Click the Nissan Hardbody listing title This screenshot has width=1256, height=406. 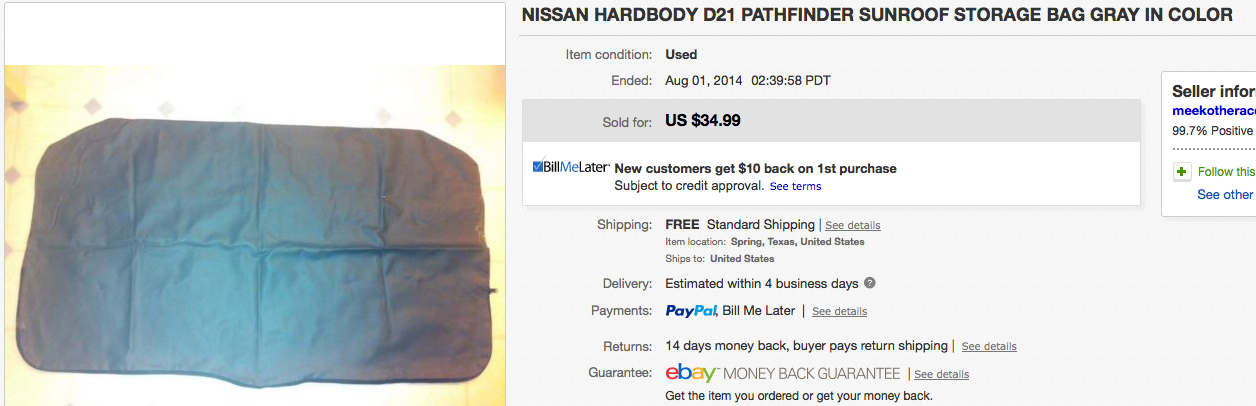tap(877, 16)
